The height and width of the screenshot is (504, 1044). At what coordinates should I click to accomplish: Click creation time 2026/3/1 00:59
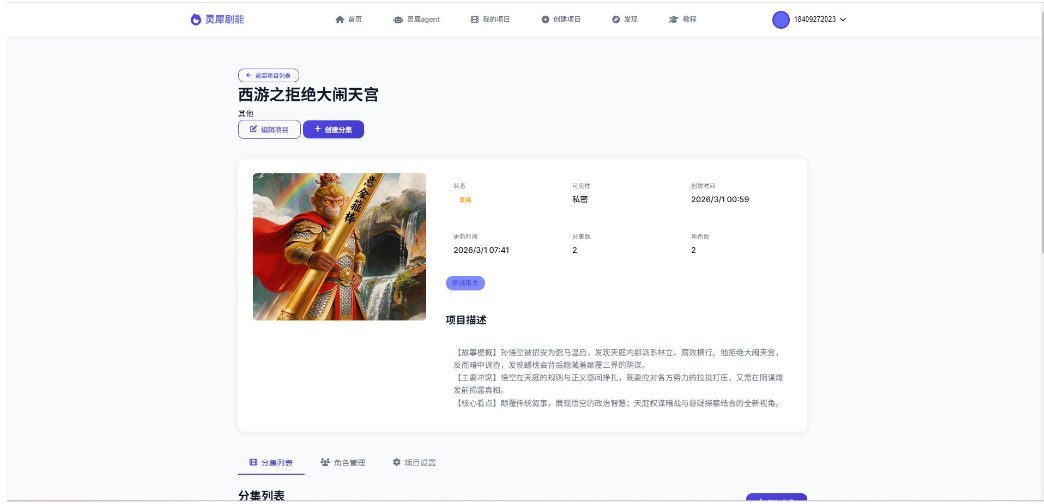pyautogui.click(x=720, y=199)
